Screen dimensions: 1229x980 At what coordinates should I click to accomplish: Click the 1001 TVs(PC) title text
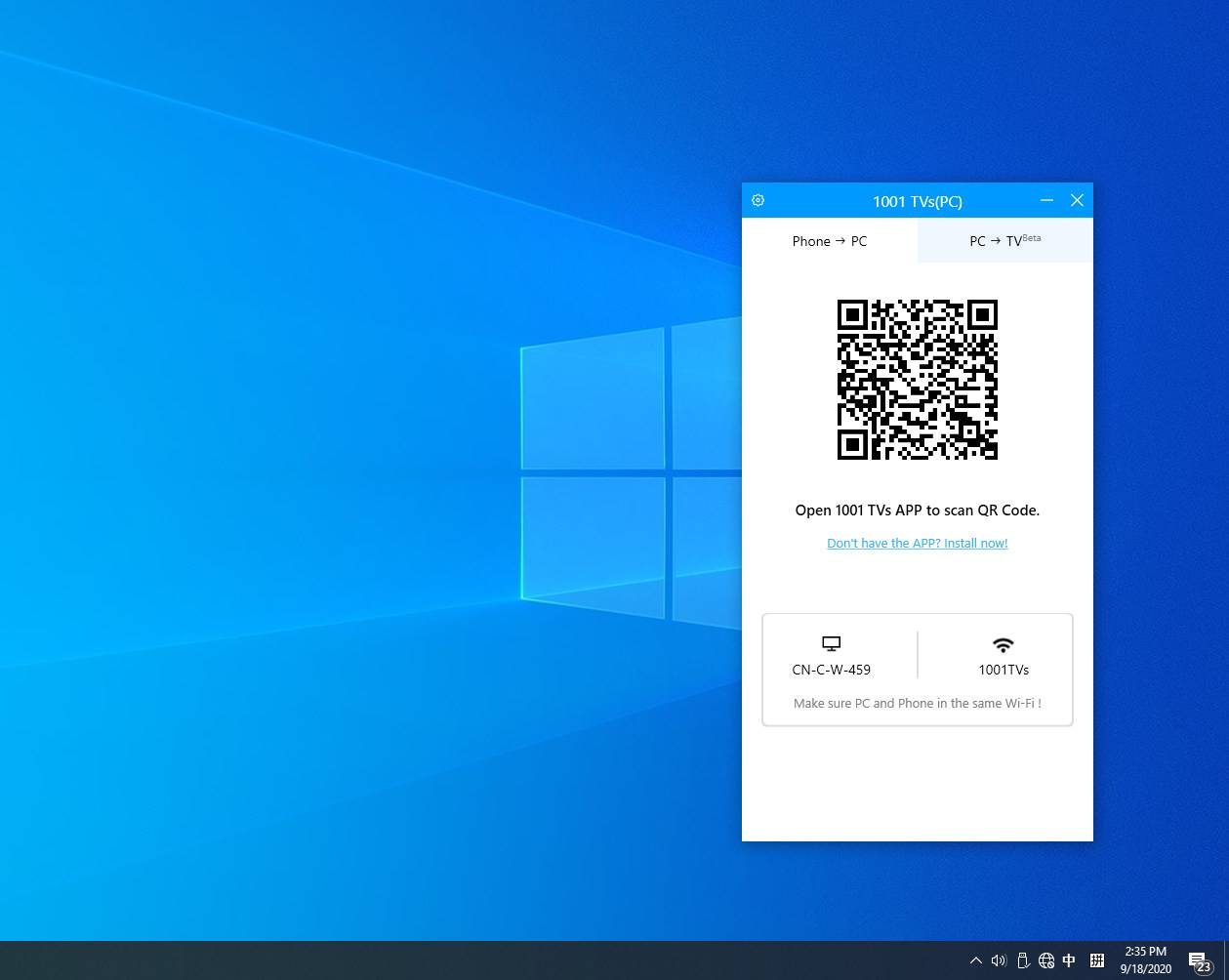918,201
